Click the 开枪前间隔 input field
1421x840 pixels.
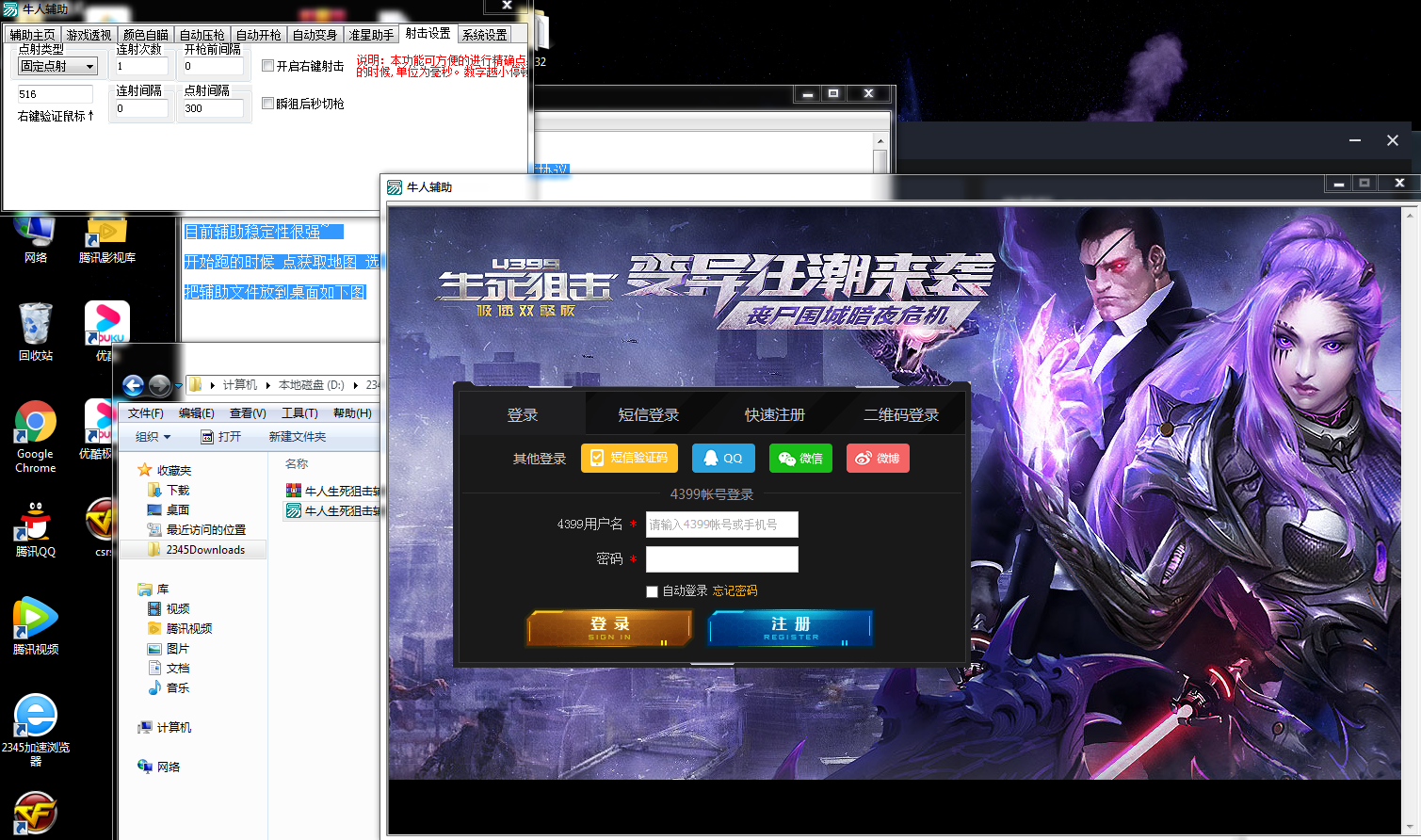pyautogui.click(x=212, y=66)
